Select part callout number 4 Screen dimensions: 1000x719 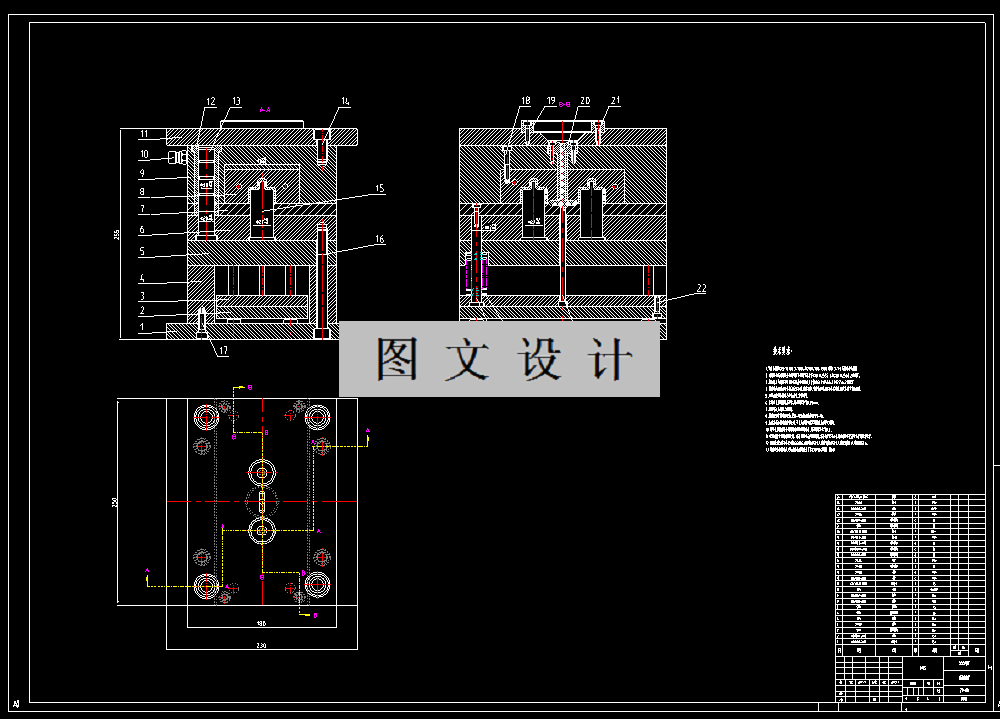coord(142,278)
